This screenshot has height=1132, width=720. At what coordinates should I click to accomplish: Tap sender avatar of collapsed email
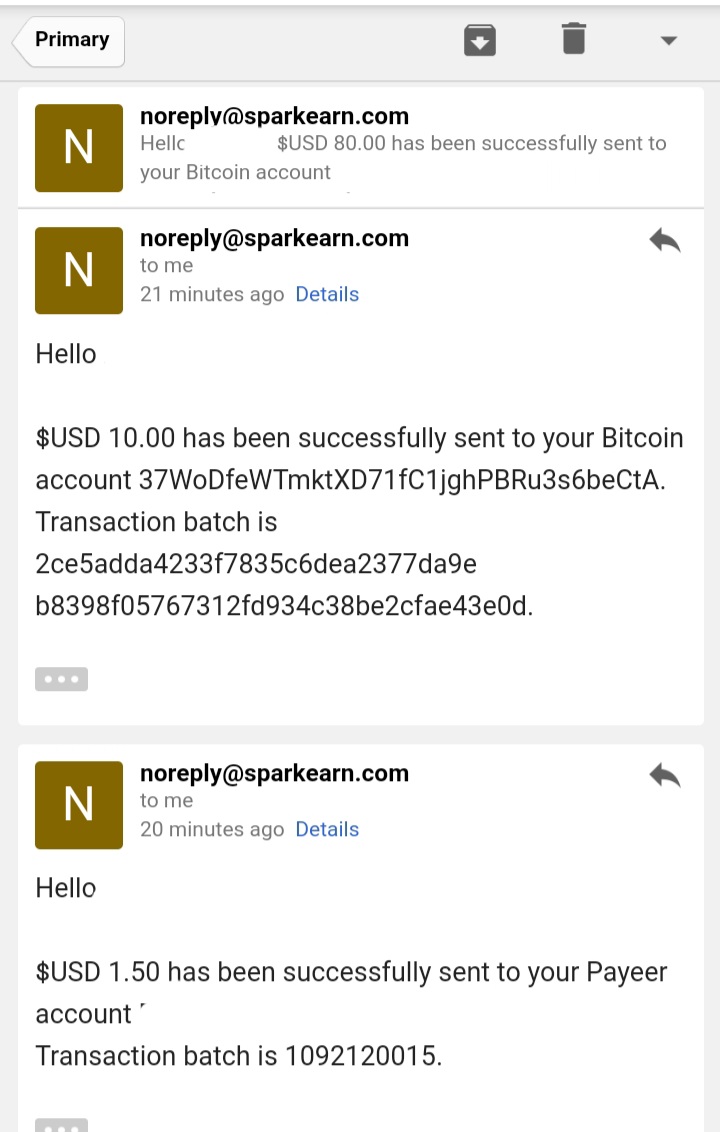pos(79,148)
